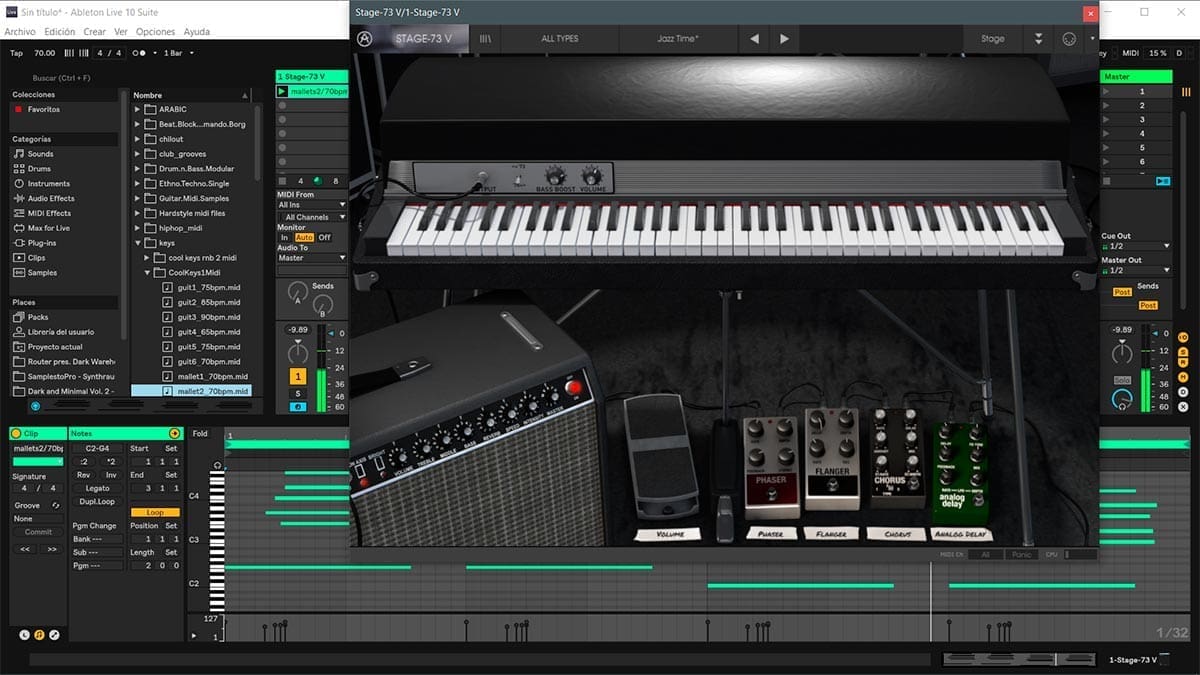
Task: Toggle groove hot-swap icon
Action: pyautogui.click(x=56, y=505)
